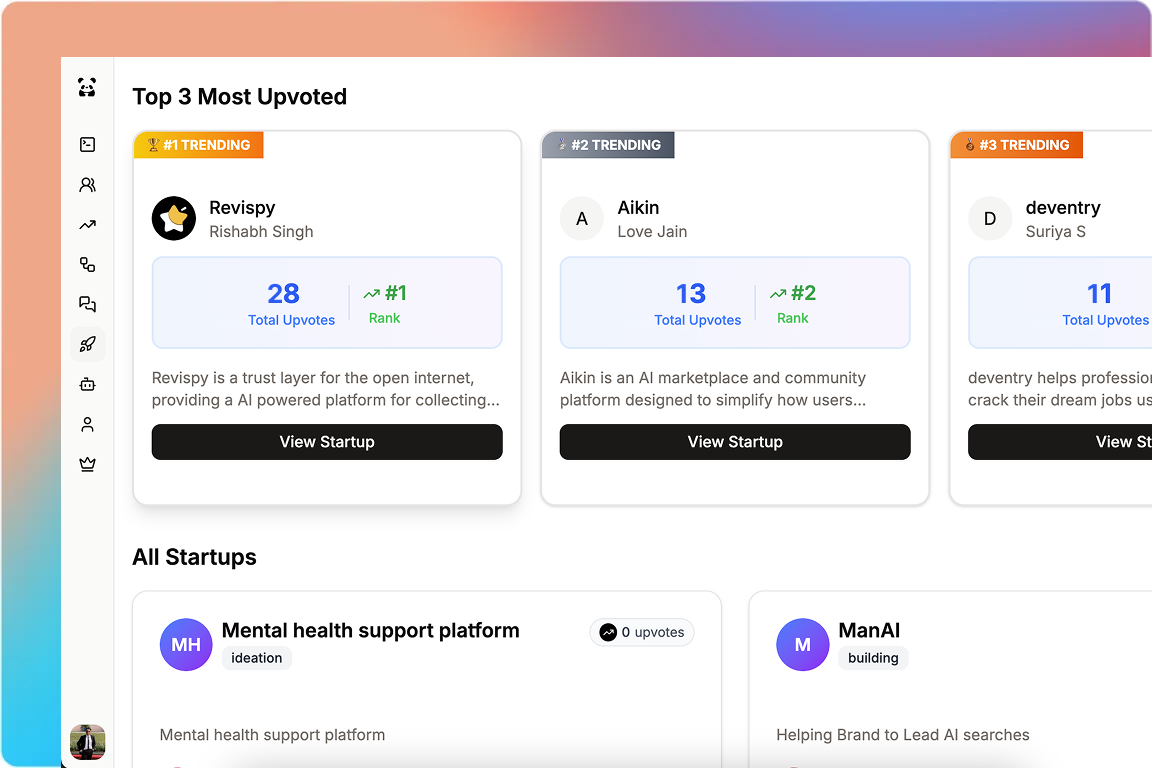The width and height of the screenshot is (1152, 768).
Task: Select the rocket startups sidebar icon
Action: [x=87, y=344]
